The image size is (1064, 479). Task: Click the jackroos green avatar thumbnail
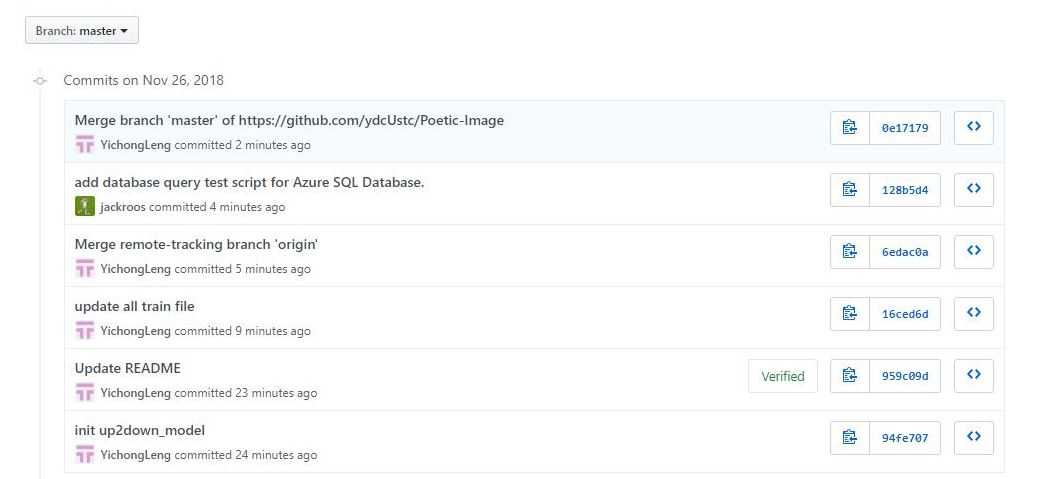click(x=84, y=206)
